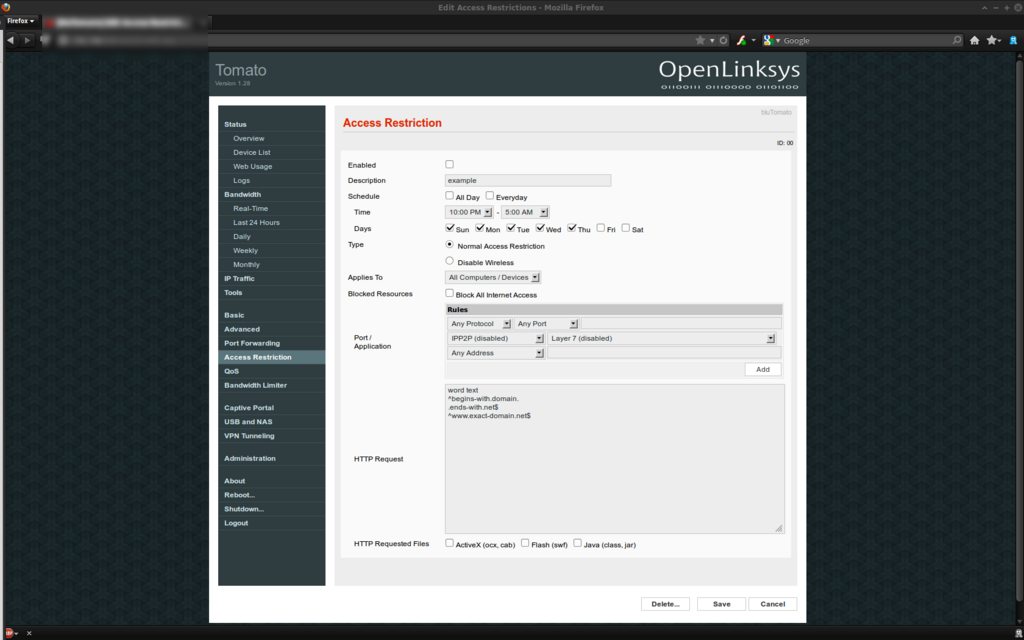
Task: Open All Computers / Devices dropdown
Action: tap(493, 278)
